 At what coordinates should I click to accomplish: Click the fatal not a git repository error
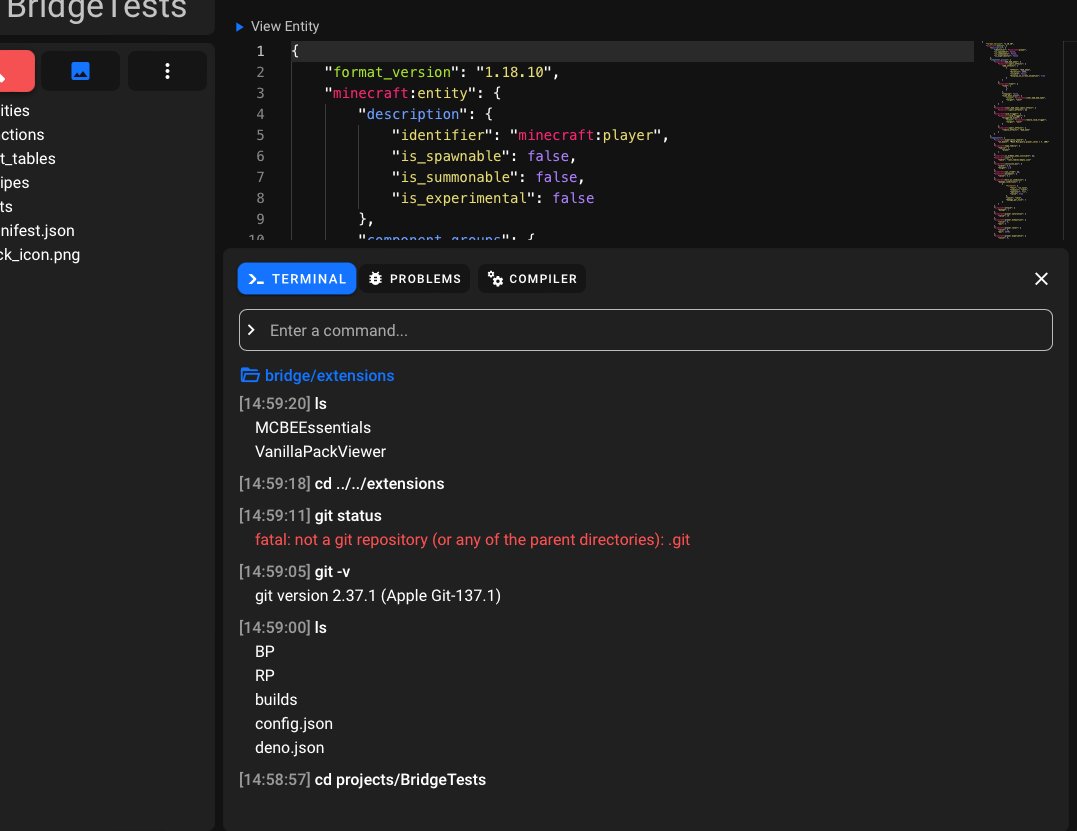[x=473, y=540]
